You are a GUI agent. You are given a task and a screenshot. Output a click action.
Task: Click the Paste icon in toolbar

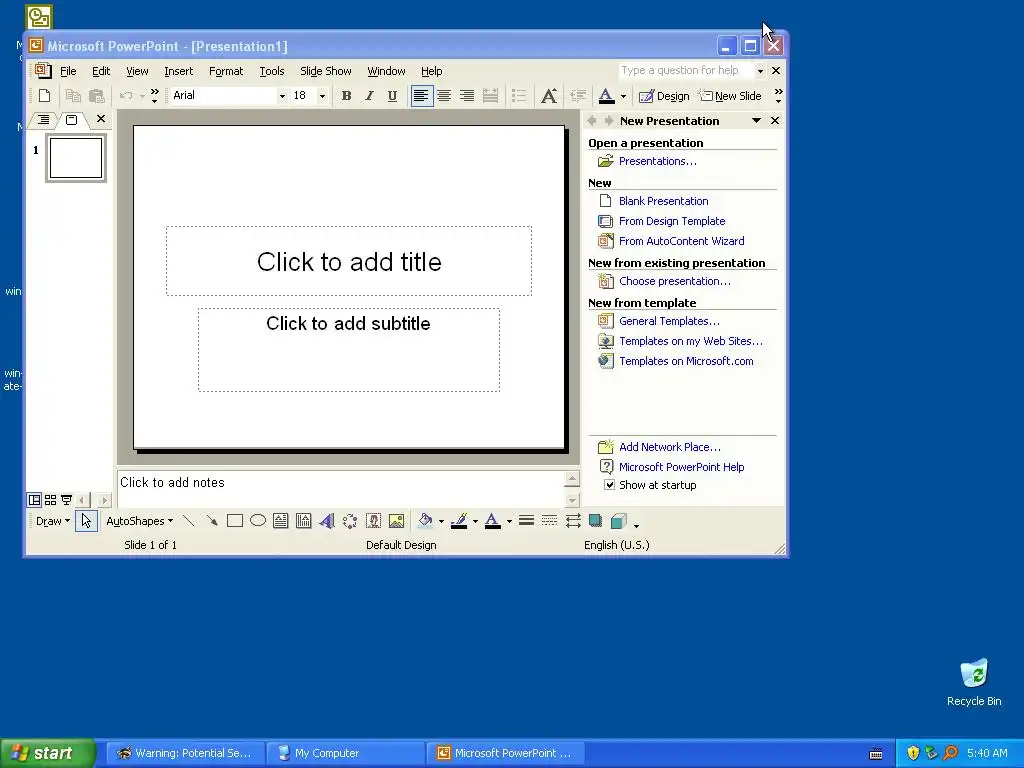pyautogui.click(x=97, y=95)
